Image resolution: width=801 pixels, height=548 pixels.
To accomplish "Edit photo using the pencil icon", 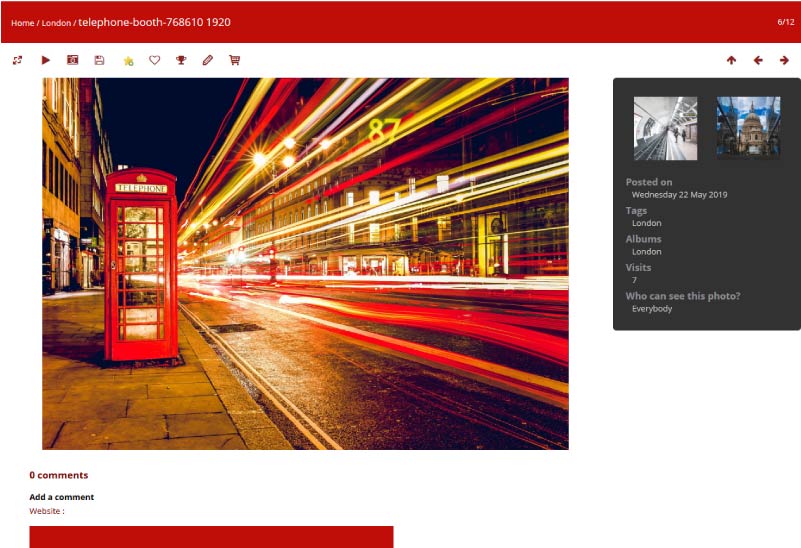I will [x=208, y=60].
